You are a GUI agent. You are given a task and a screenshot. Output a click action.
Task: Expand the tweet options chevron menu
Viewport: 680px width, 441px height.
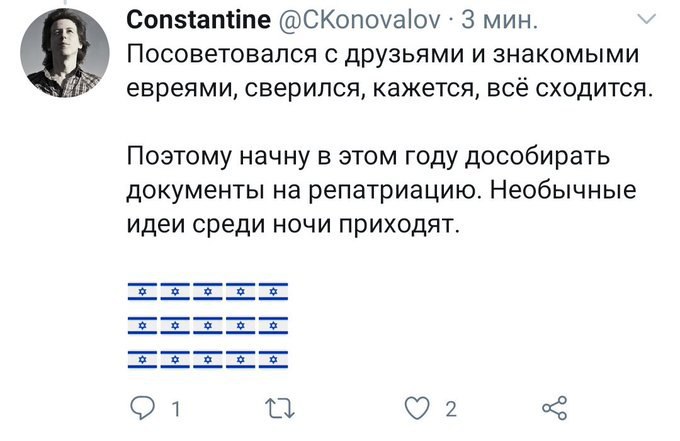tap(647, 20)
